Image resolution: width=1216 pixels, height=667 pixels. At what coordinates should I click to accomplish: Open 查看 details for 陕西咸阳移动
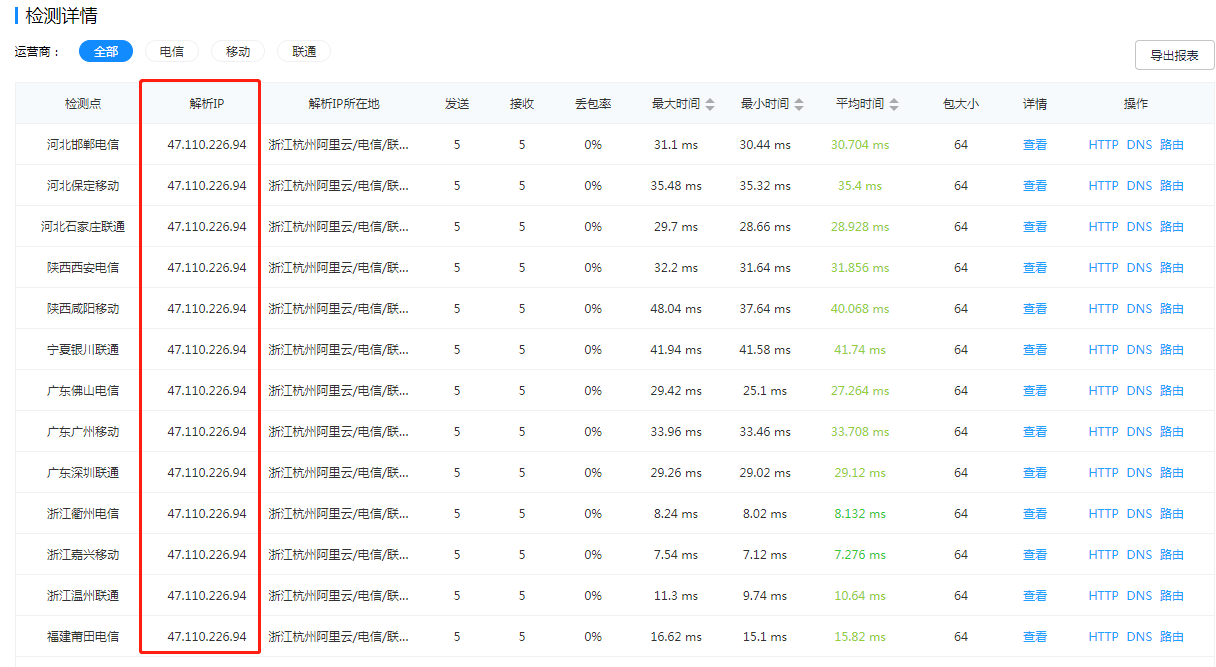click(1035, 309)
